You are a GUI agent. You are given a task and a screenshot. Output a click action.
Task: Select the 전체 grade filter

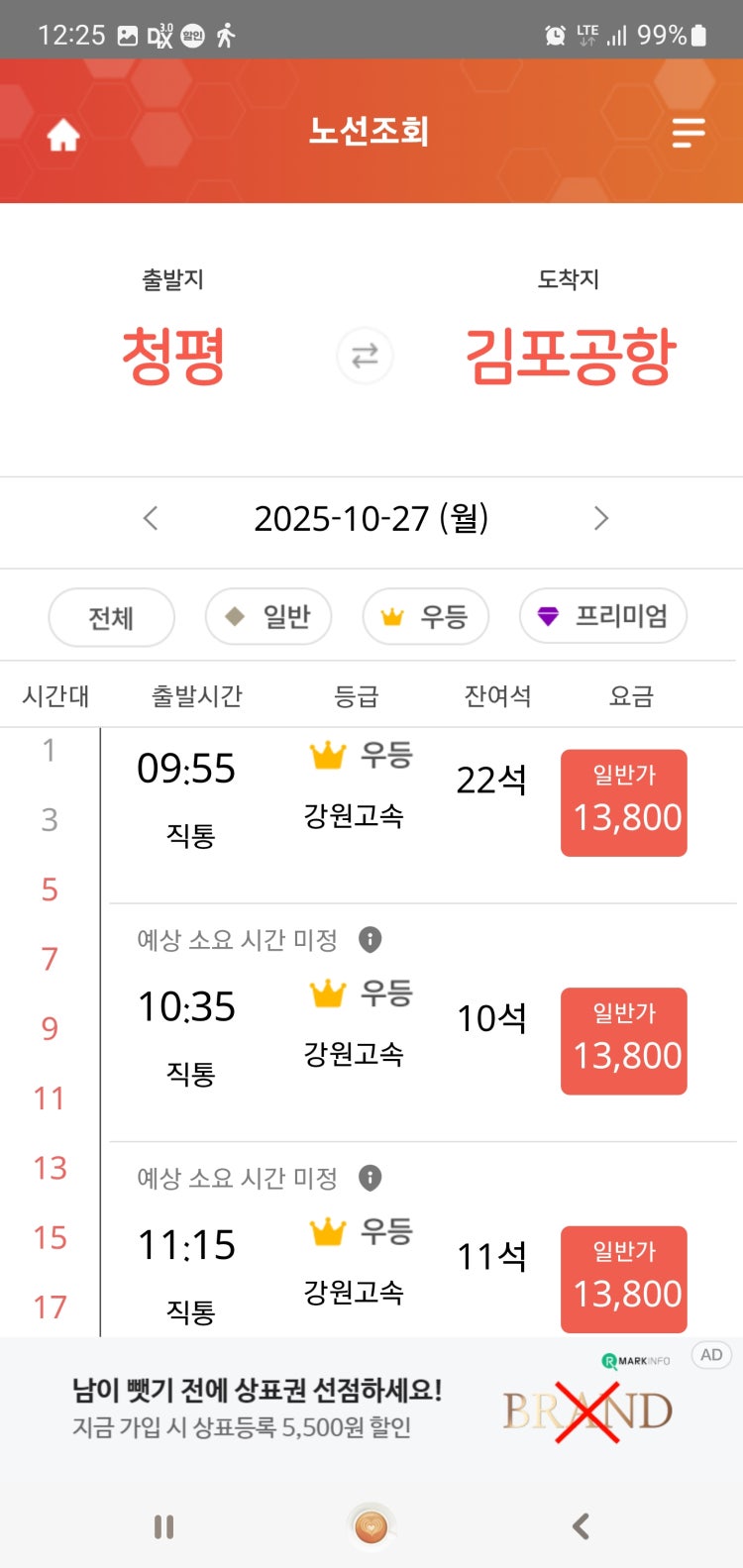point(111,617)
